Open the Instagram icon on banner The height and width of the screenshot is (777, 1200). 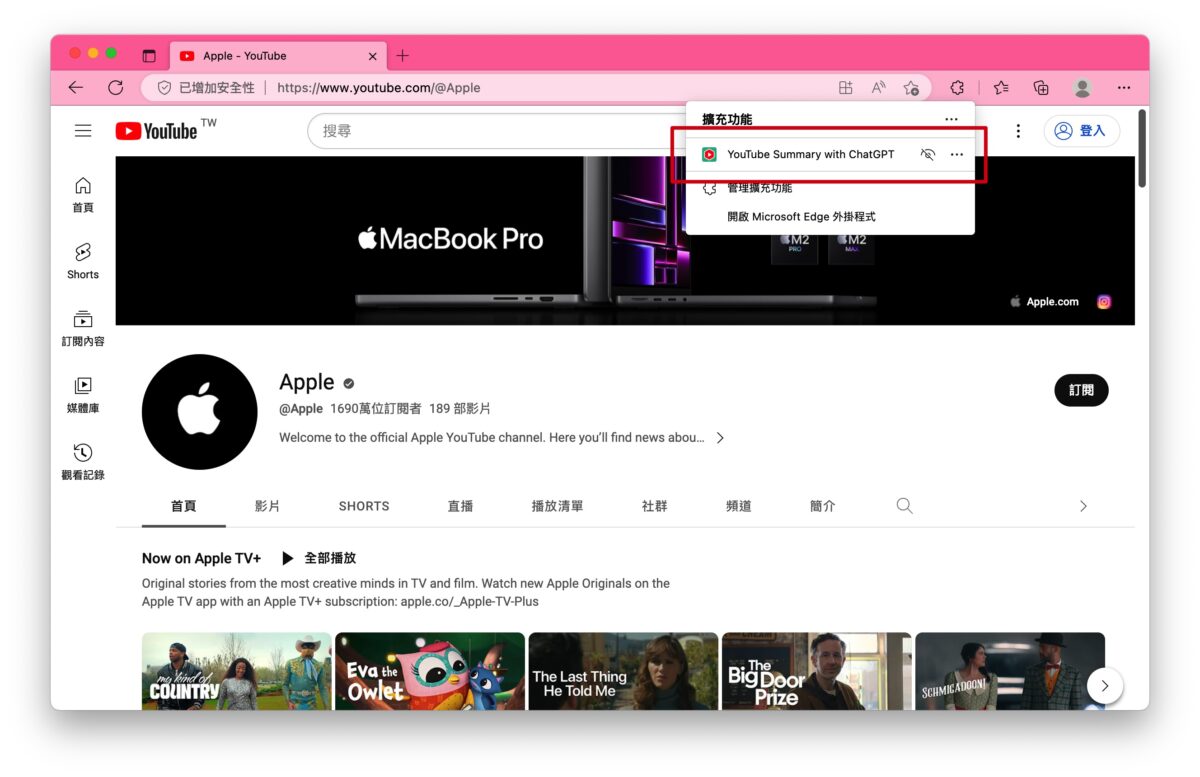point(1104,302)
